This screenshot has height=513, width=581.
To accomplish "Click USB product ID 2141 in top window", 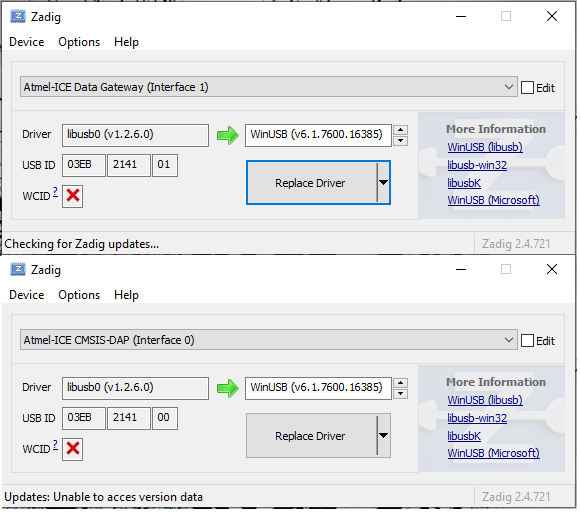I will tap(129, 165).
